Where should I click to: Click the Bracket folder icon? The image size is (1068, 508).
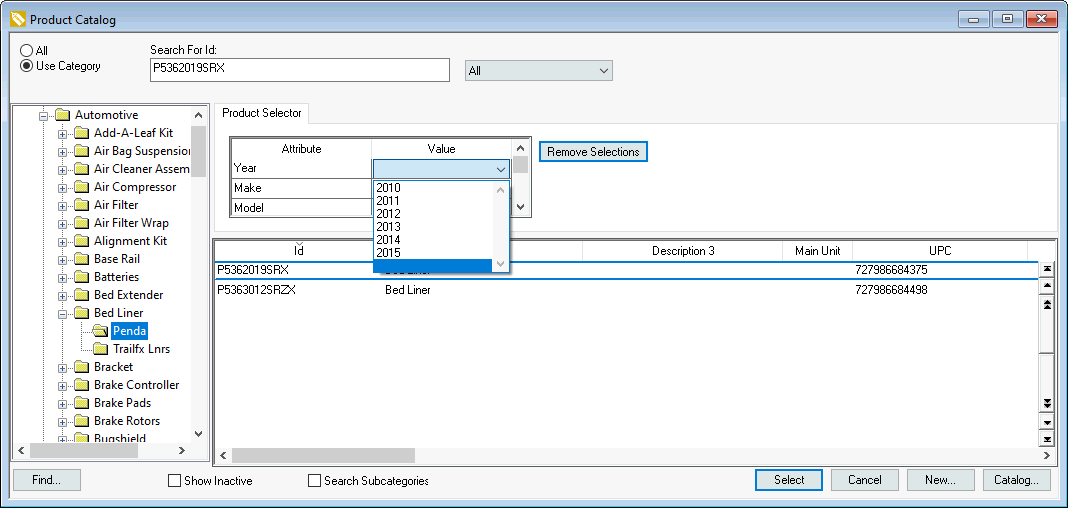tap(82, 367)
